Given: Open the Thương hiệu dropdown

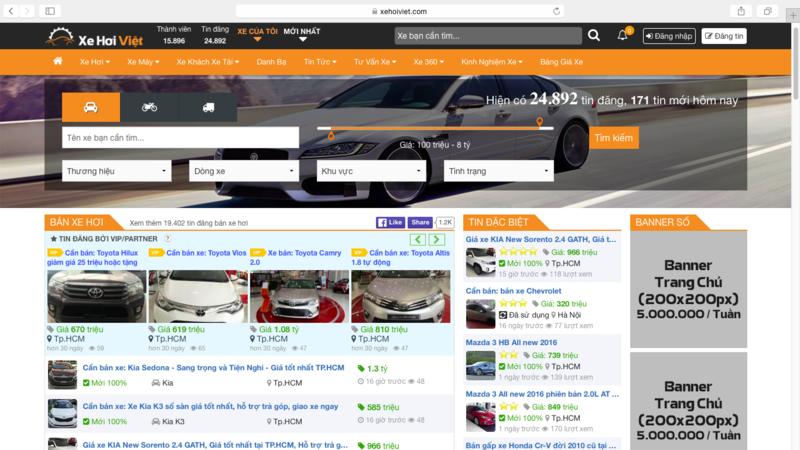Looking at the screenshot, I should (117, 171).
